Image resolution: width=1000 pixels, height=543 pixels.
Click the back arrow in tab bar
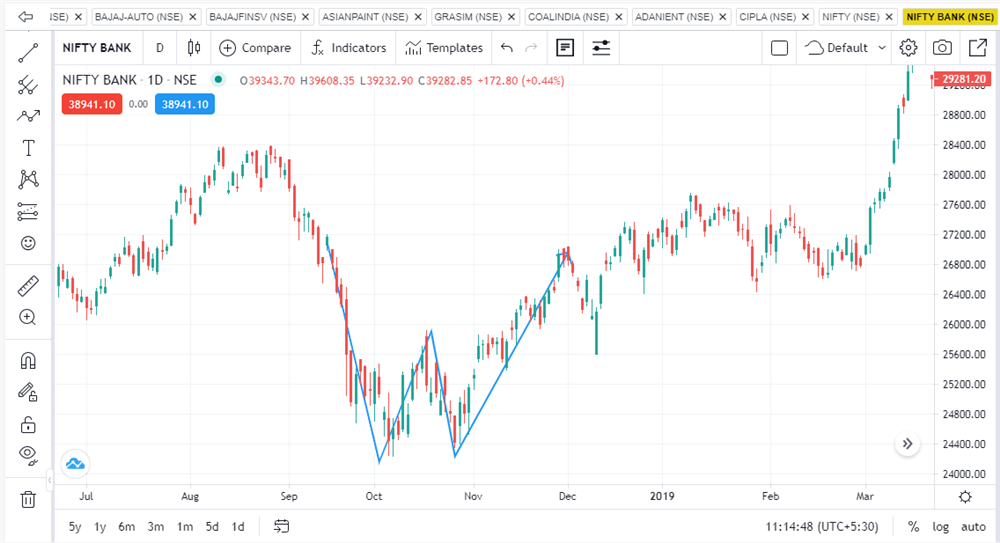coord(26,17)
